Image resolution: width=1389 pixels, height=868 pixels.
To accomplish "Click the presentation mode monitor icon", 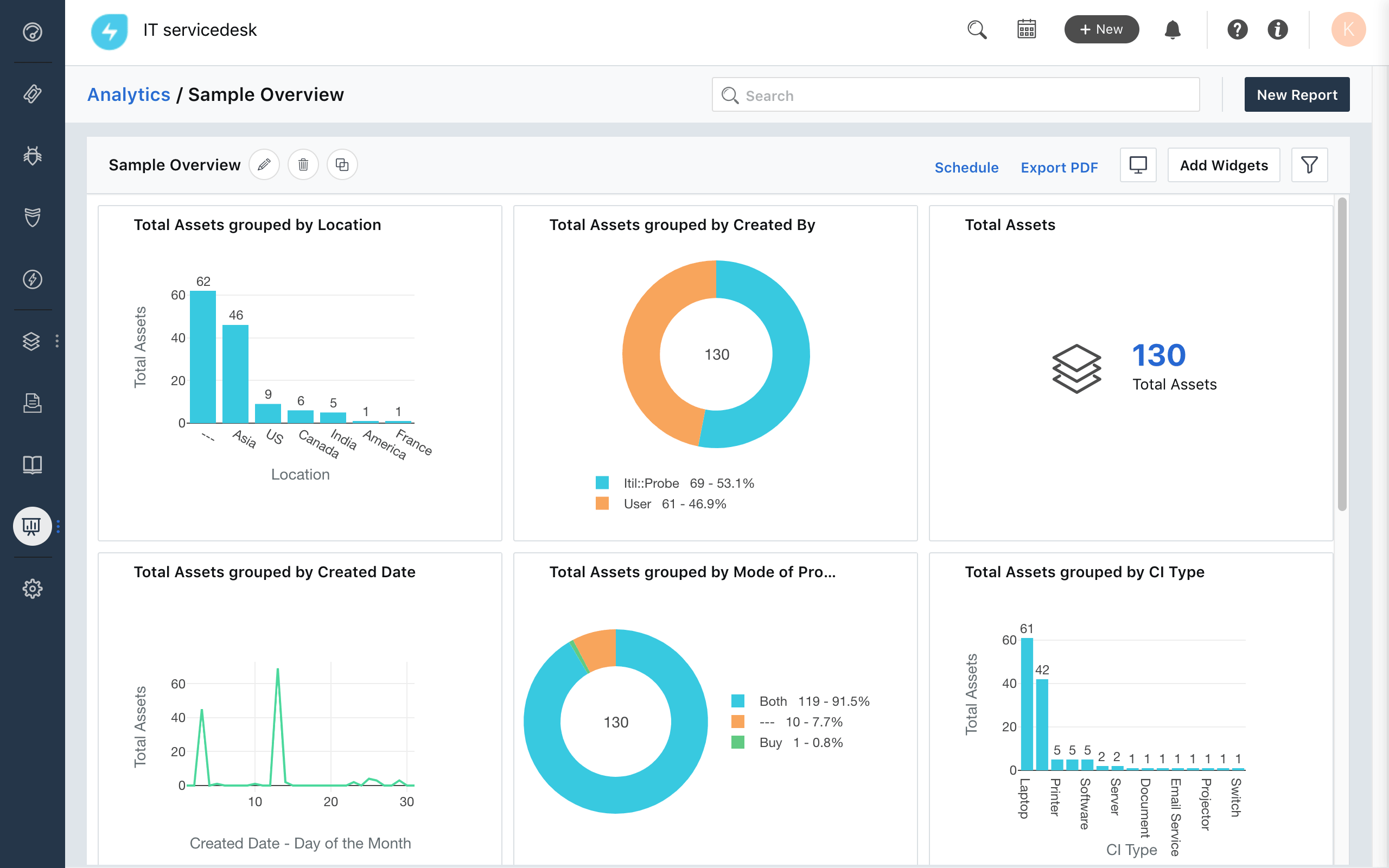I will click(1138, 165).
